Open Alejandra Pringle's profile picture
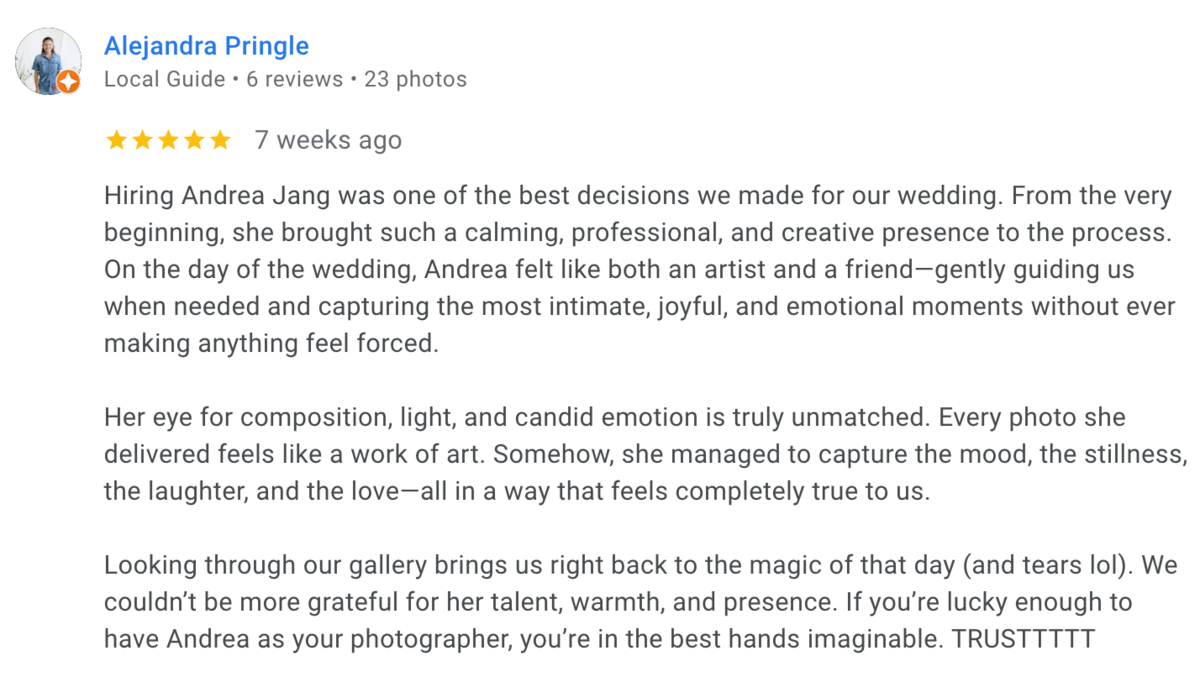The image size is (1200, 682). (x=48, y=61)
